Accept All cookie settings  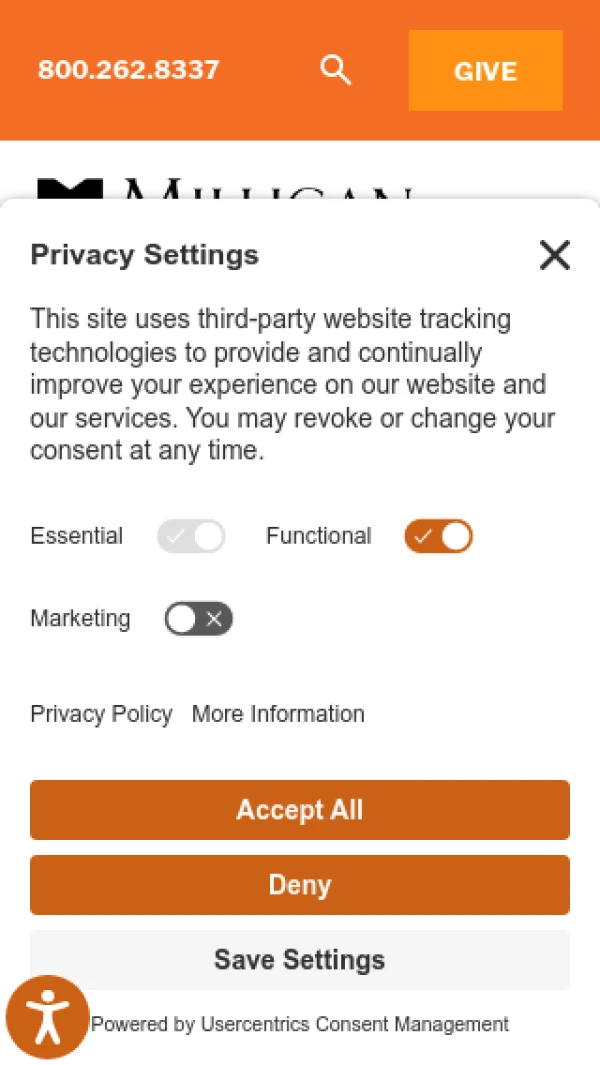(299, 810)
